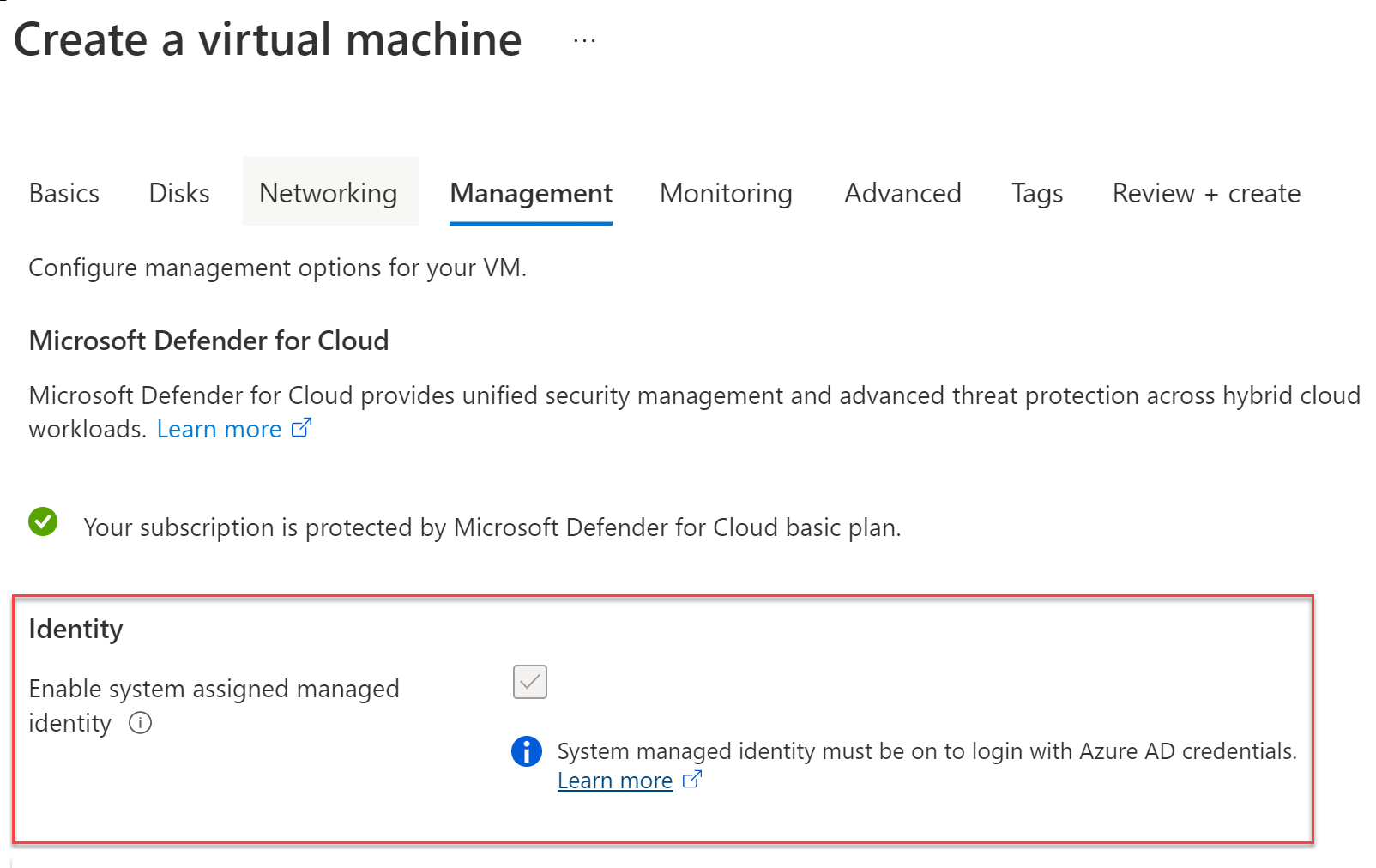The height and width of the screenshot is (868, 1376).
Task: Go to the Review + create tab
Action: click(x=1206, y=193)
